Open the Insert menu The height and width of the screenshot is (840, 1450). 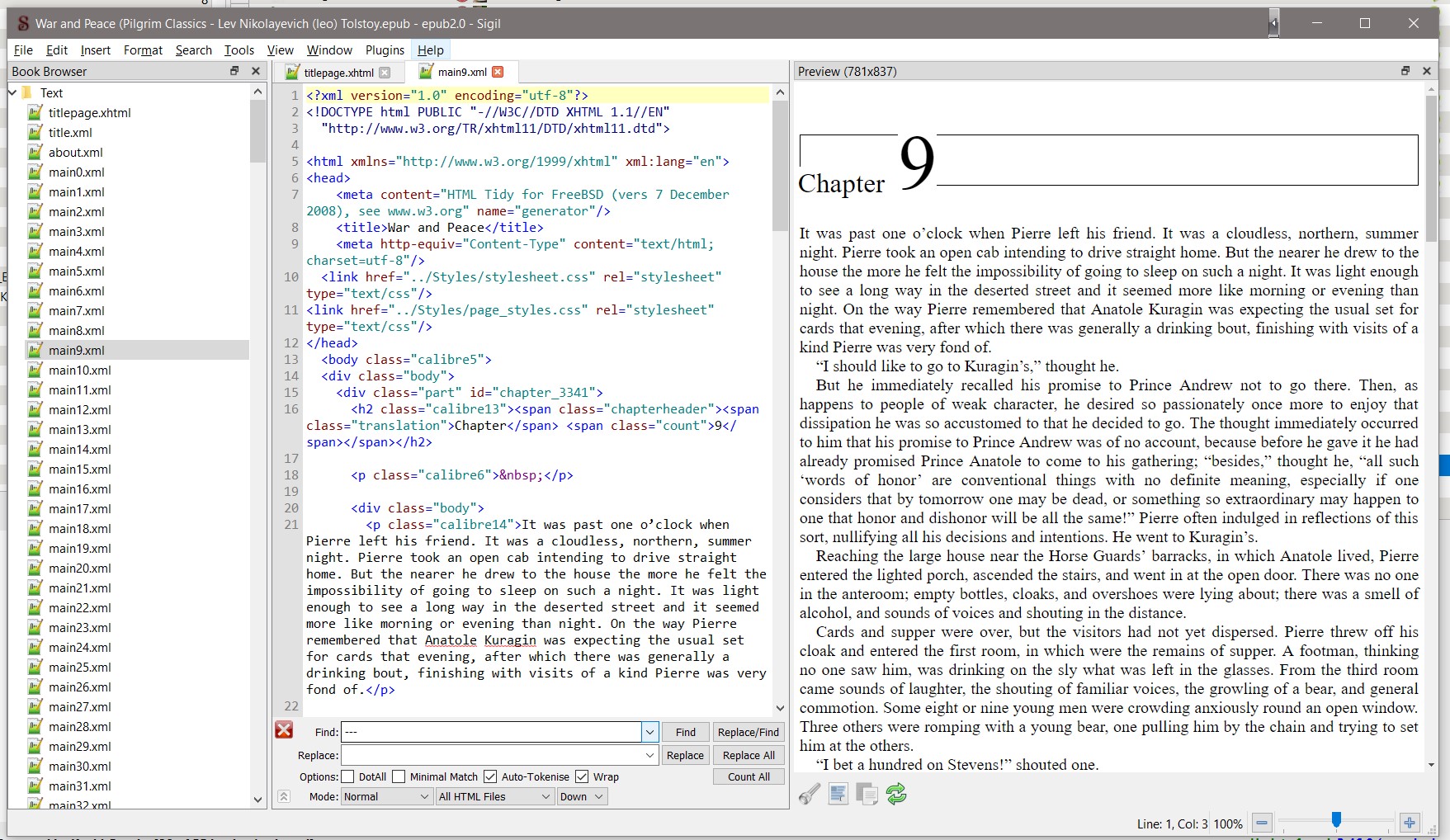click(x=96, y=50)
